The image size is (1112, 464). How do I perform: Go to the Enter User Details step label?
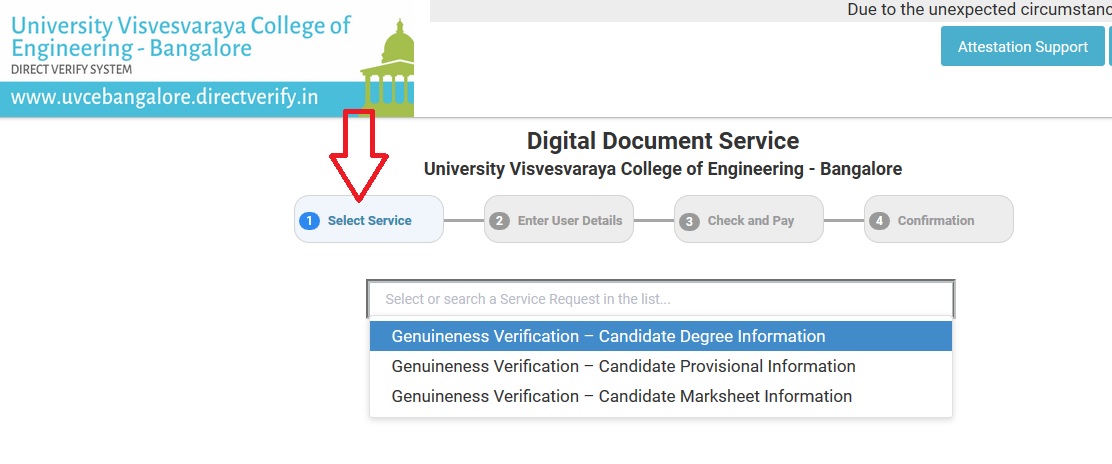click(570, 221)
